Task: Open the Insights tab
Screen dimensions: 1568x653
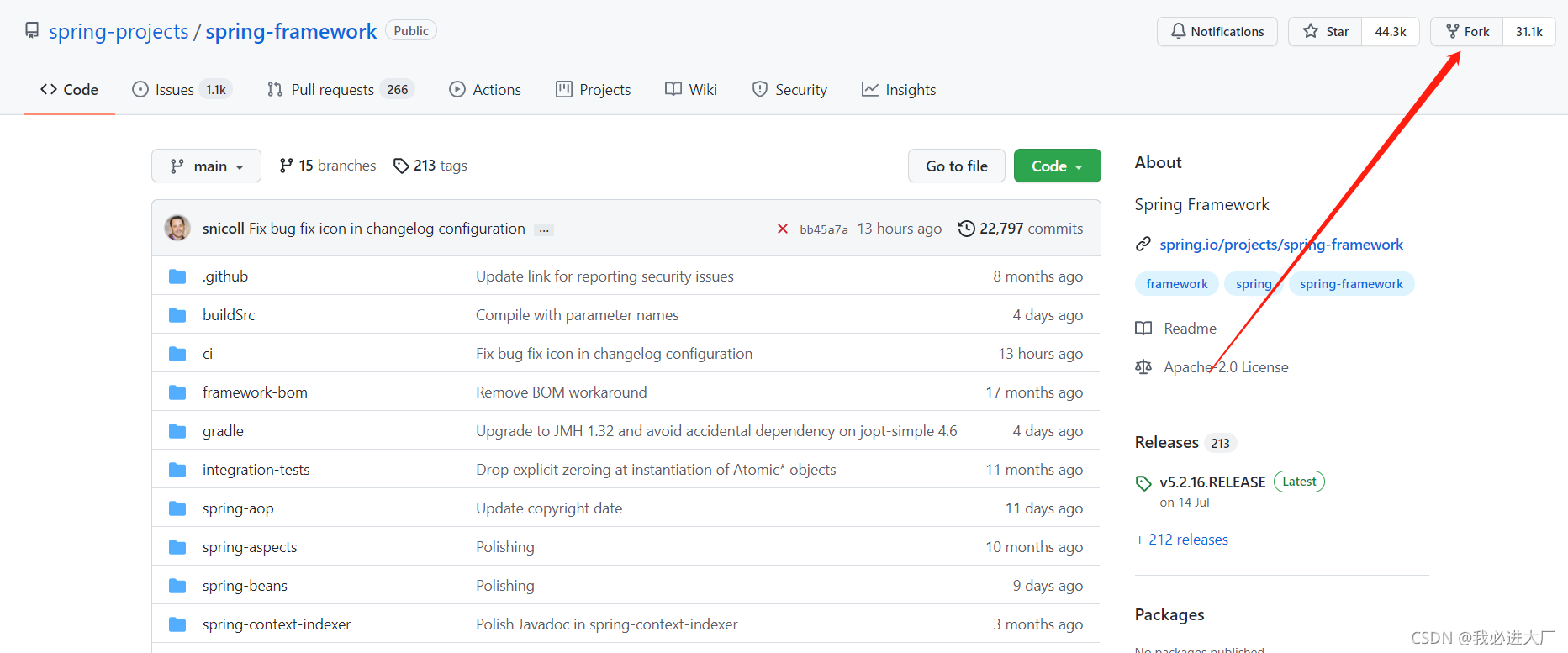Action: (x=899, y=89)
